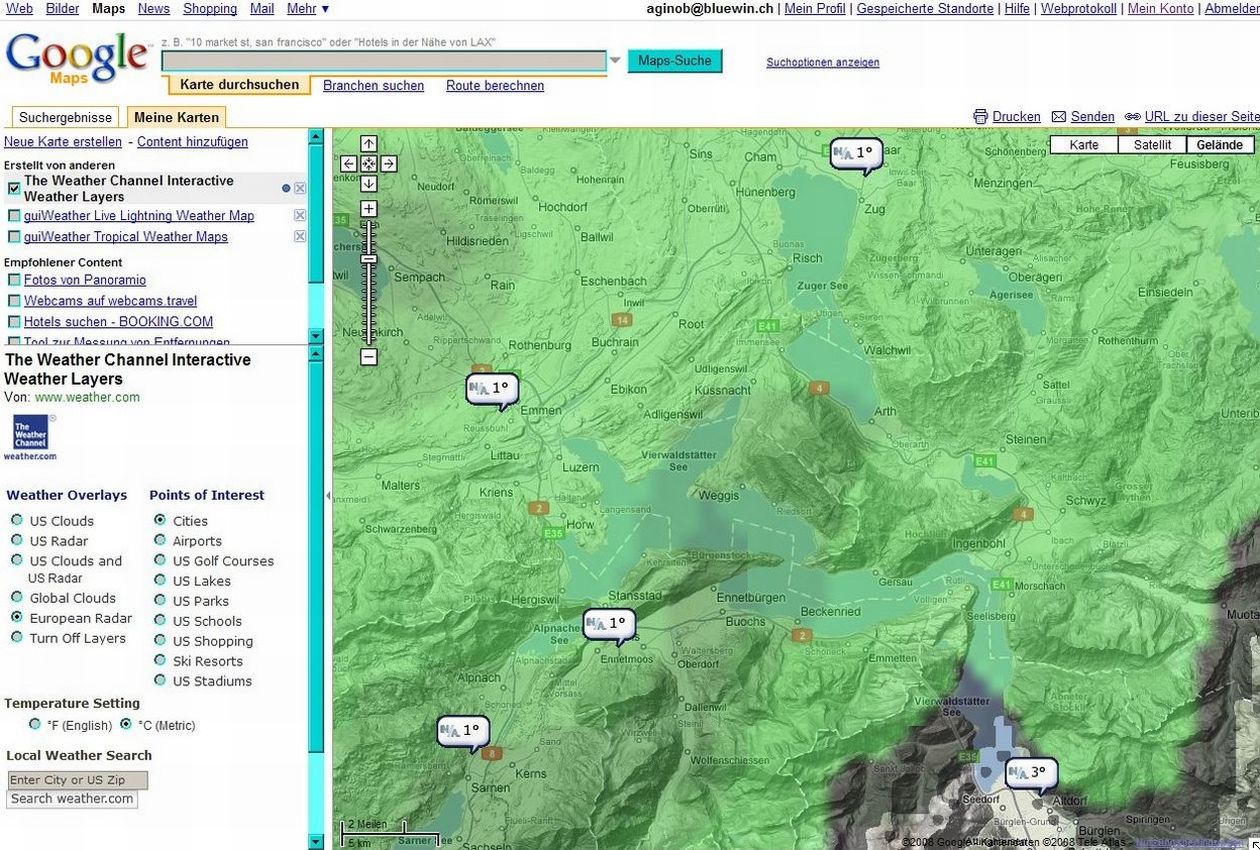The width and height of the screenshot is (1260, 850).
Task: Click the printer icon beside Drucken
Action: (x=981, y=117)
